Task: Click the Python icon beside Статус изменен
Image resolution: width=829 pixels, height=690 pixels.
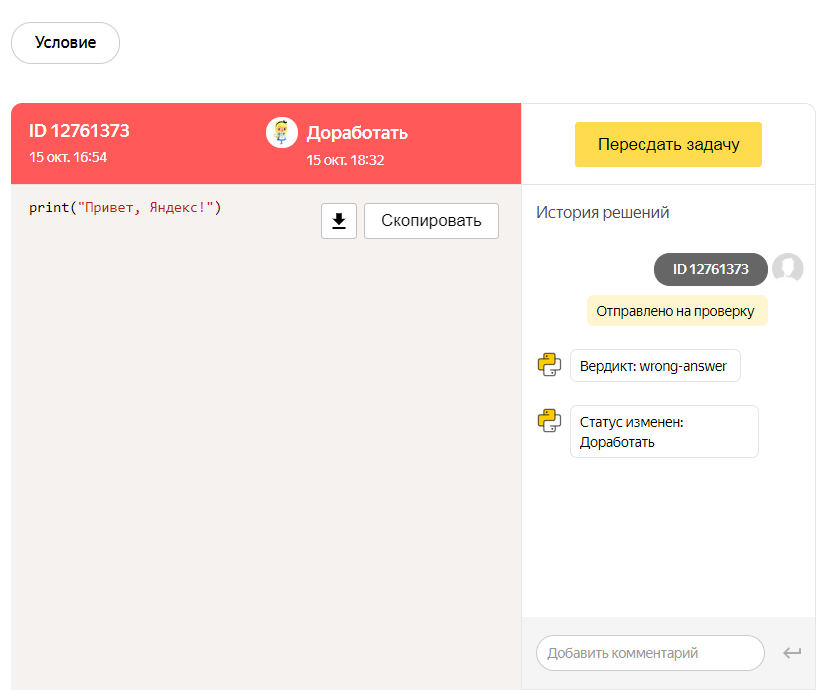Action: pos(549,421)
